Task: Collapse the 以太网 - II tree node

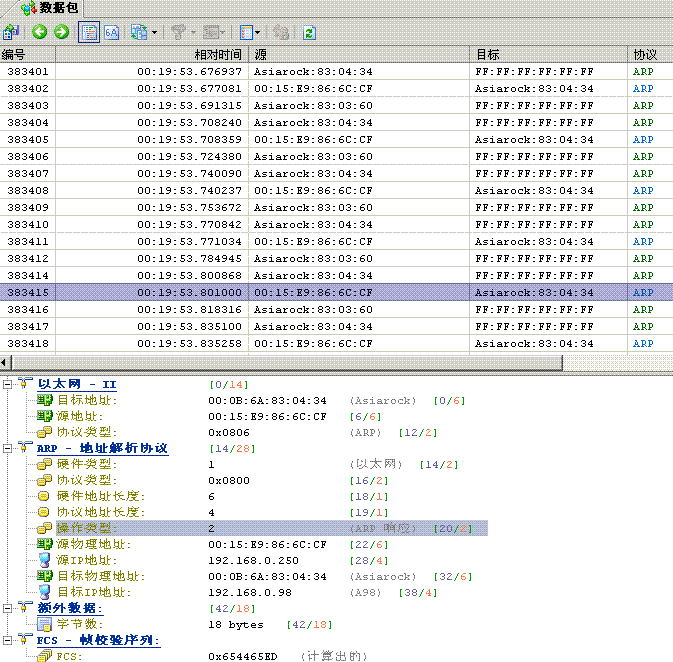Action: click(x=8, y=384)
